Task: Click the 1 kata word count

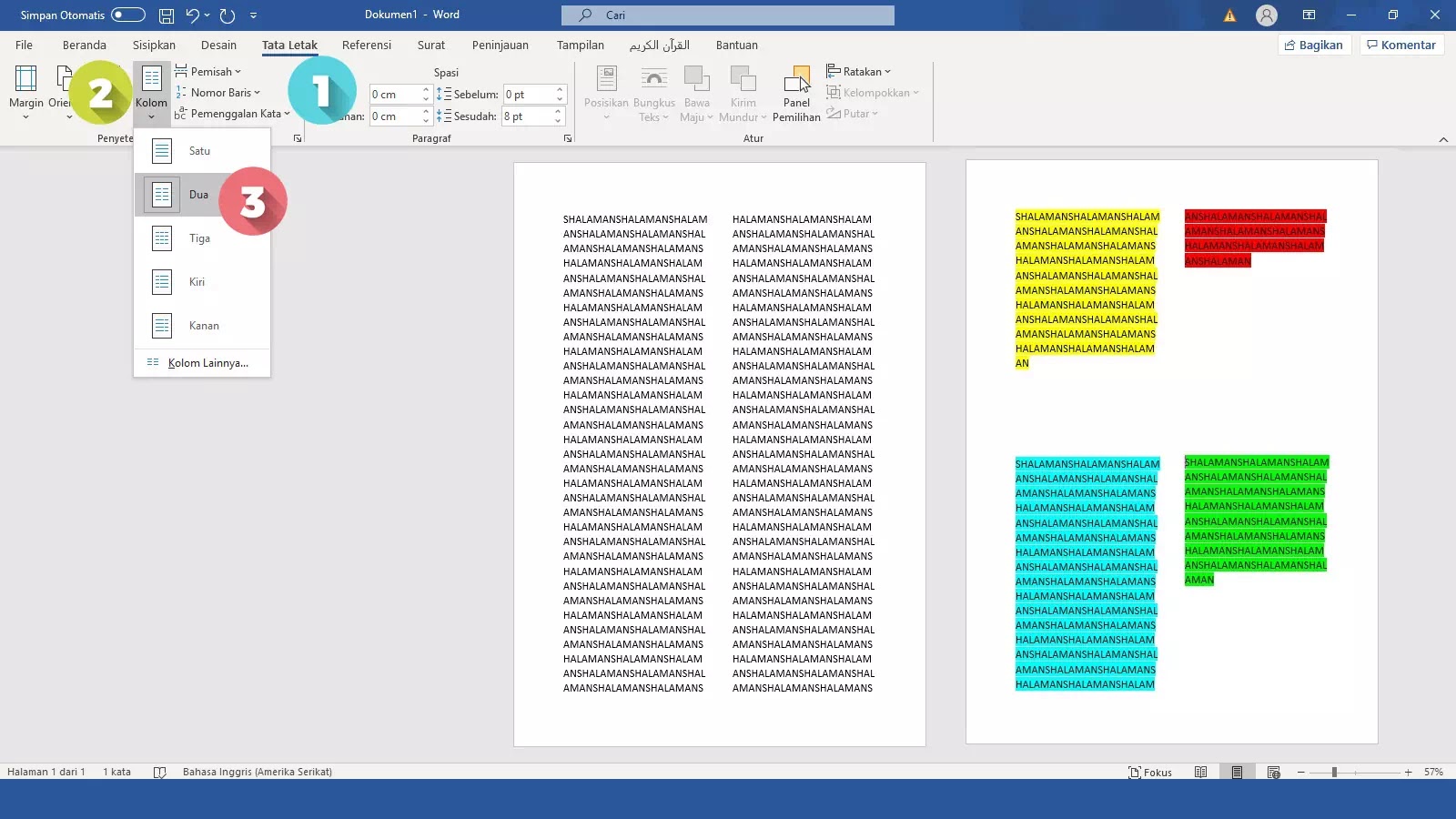Action: pos(116,772)
